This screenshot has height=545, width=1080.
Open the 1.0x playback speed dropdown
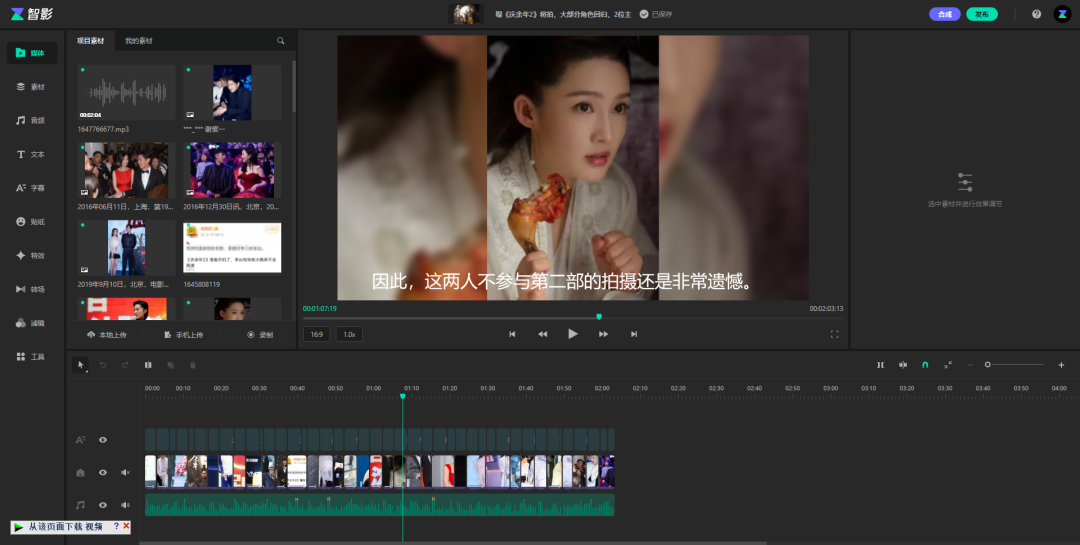point(349,334)
